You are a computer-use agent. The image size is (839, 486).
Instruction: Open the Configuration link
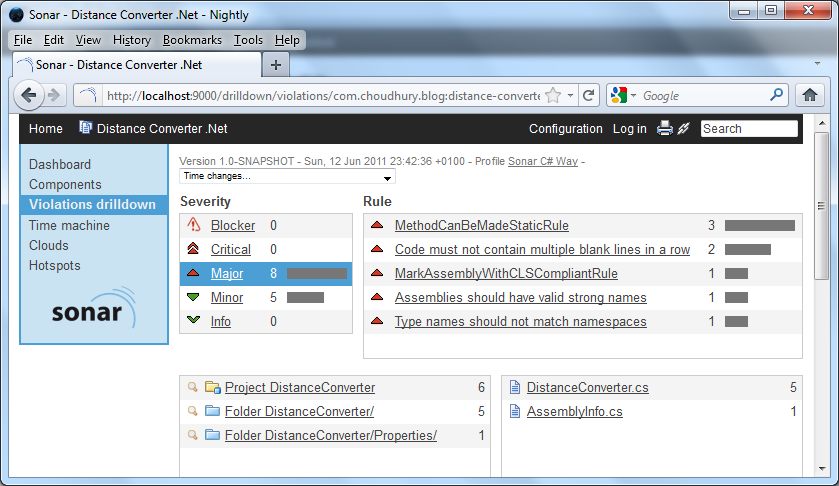[x=566, y=128]
